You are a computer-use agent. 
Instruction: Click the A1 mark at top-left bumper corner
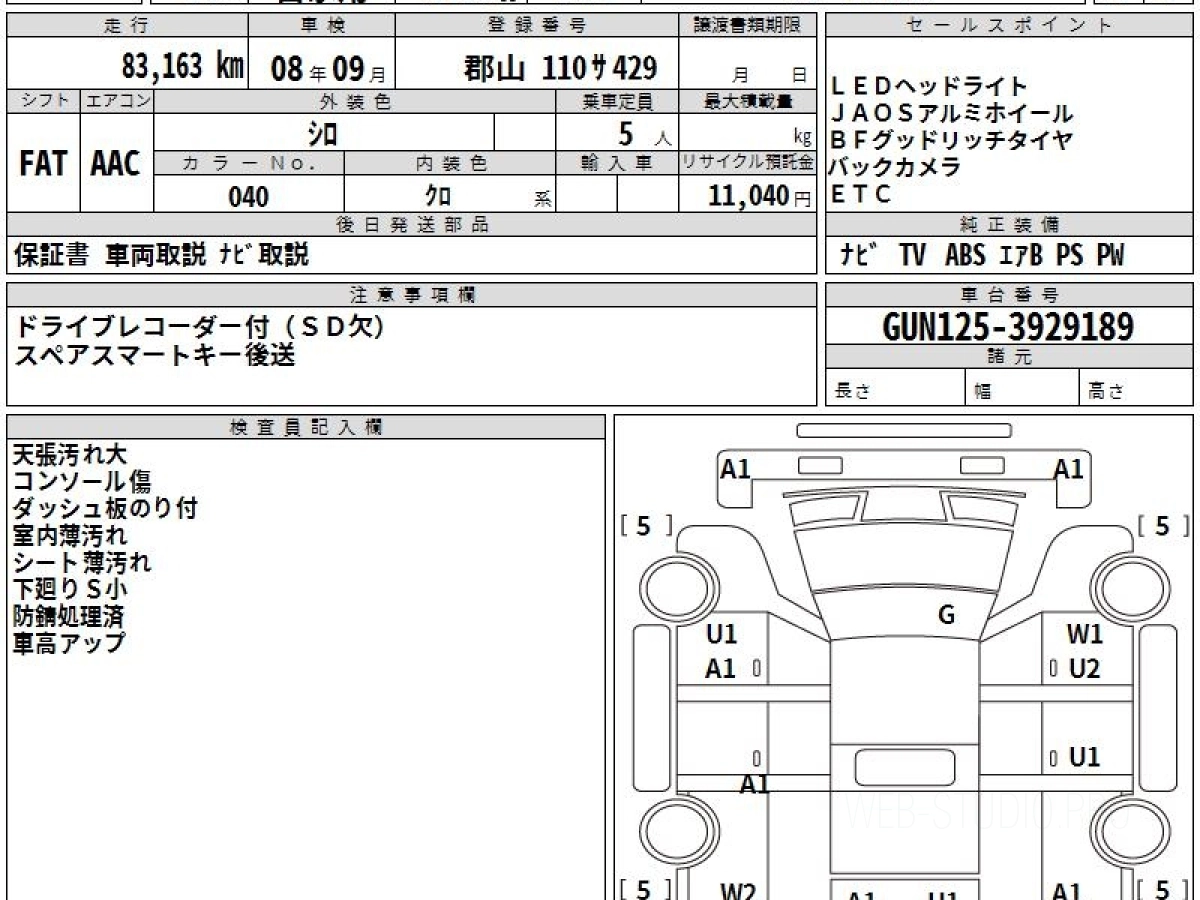tap(735, 468)
